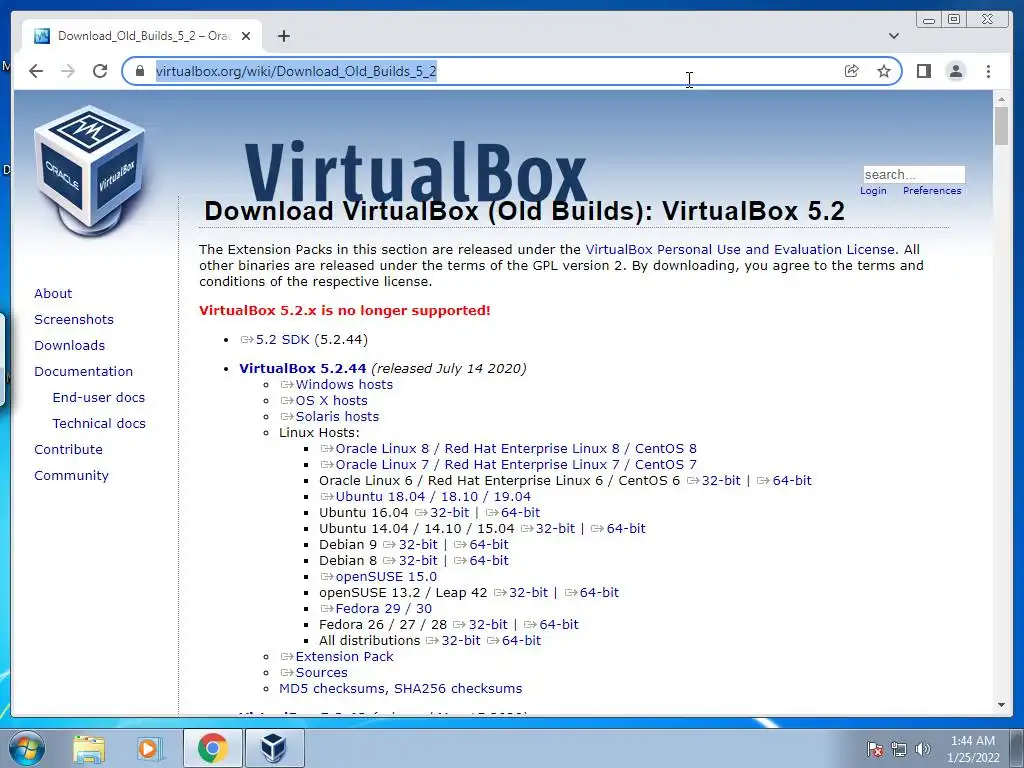The height and width of the screenshot is (768, 1024).
Task: Open the Chrome side panel icon
Action: [x=923, y=71]
